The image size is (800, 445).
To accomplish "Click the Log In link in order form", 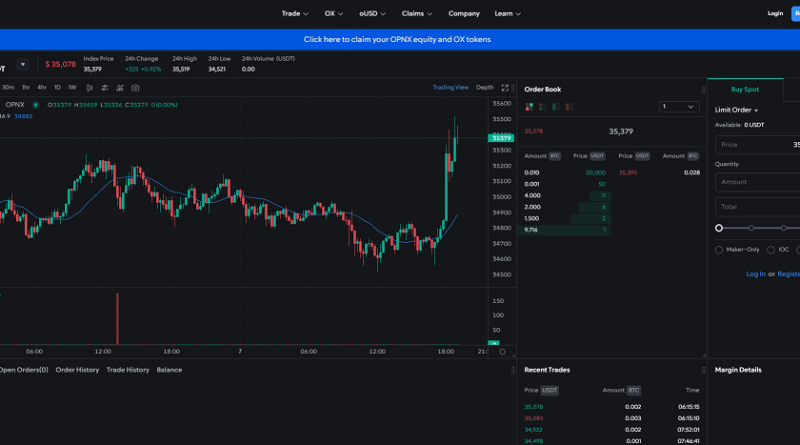I will point(756,274).
